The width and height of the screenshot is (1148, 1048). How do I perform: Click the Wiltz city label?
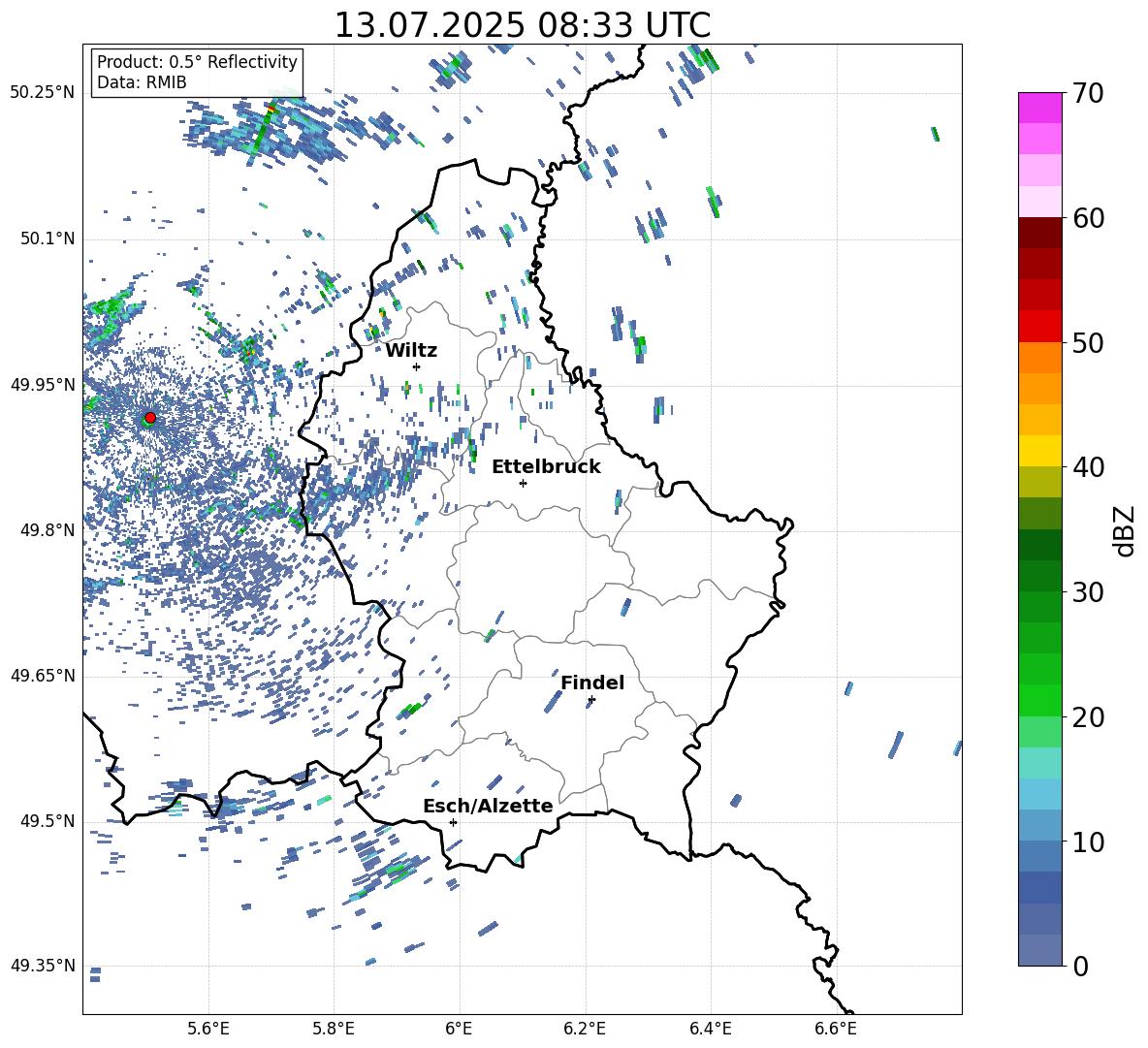pos(411,351)
